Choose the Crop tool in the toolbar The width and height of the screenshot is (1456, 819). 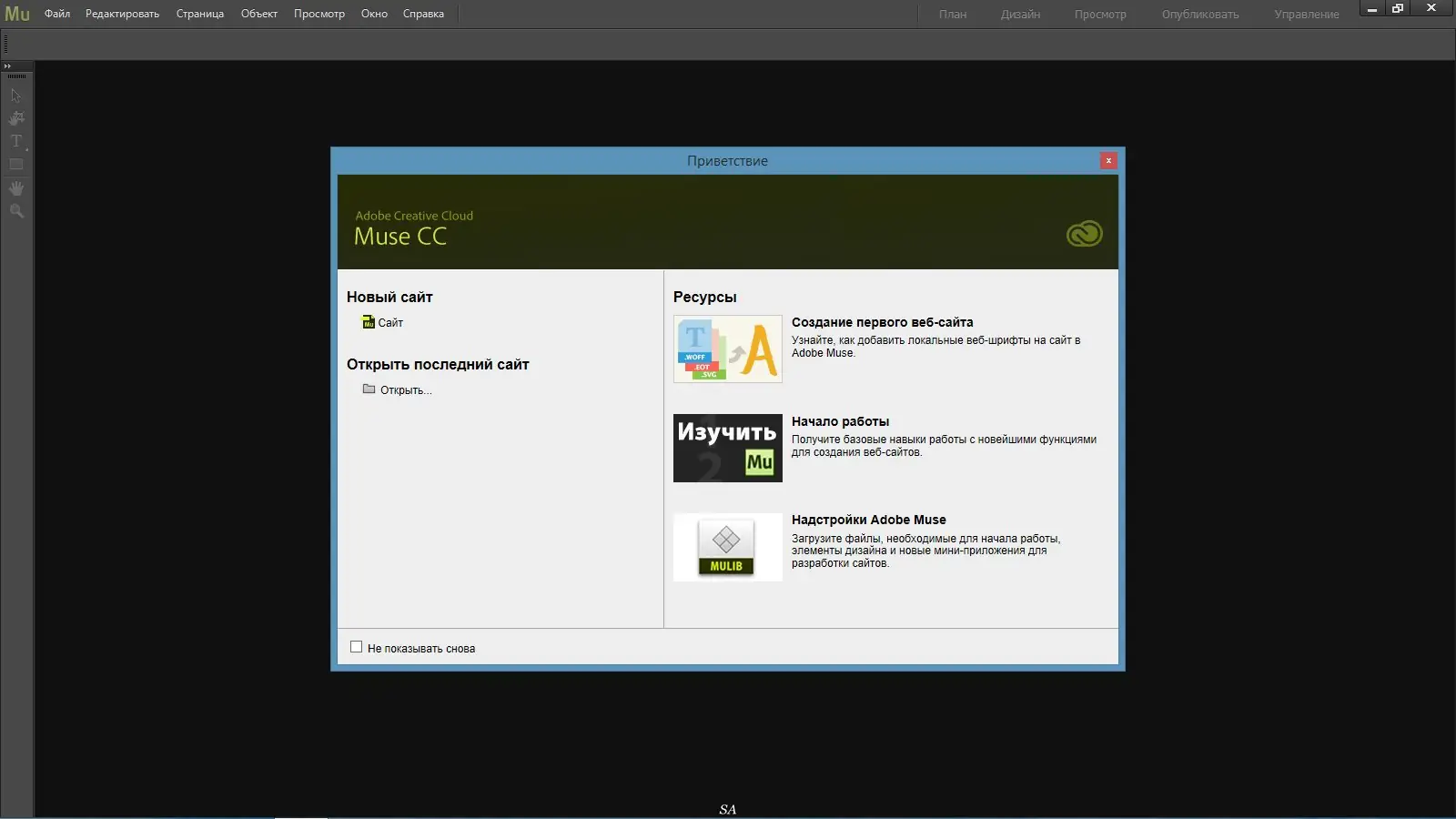click(16, 118)
